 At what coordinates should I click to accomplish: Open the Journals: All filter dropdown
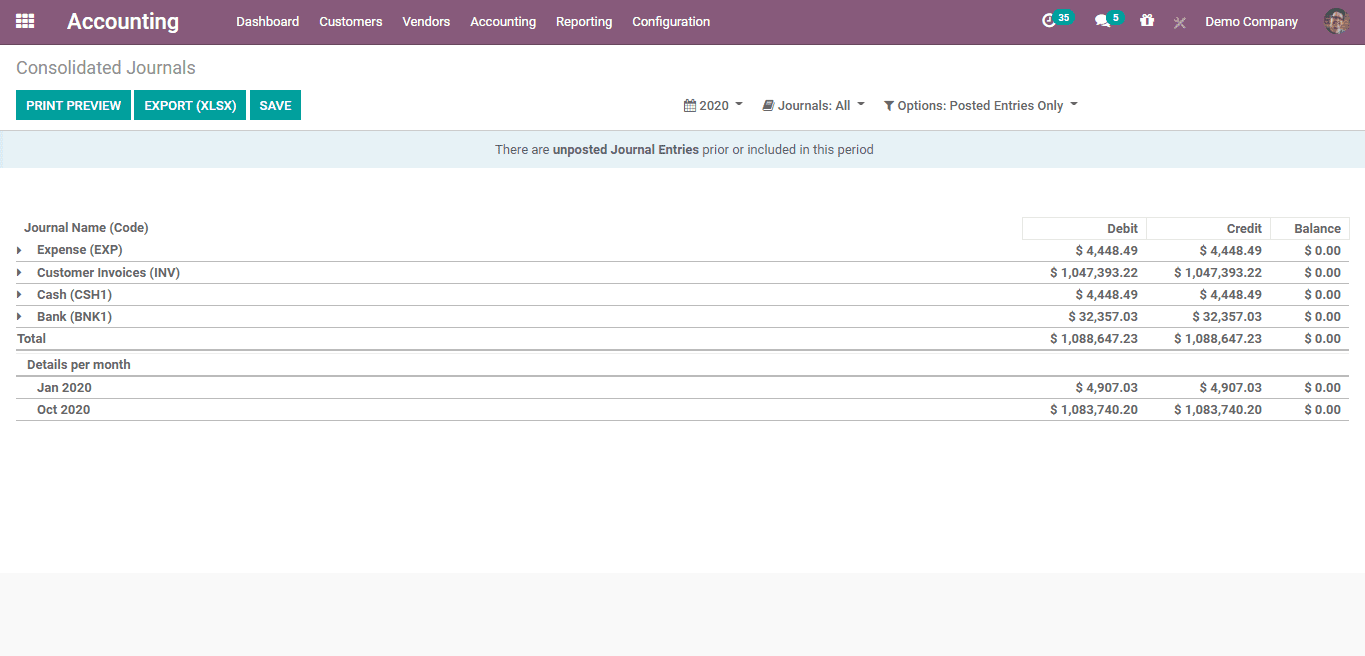(x=813, y=105)
